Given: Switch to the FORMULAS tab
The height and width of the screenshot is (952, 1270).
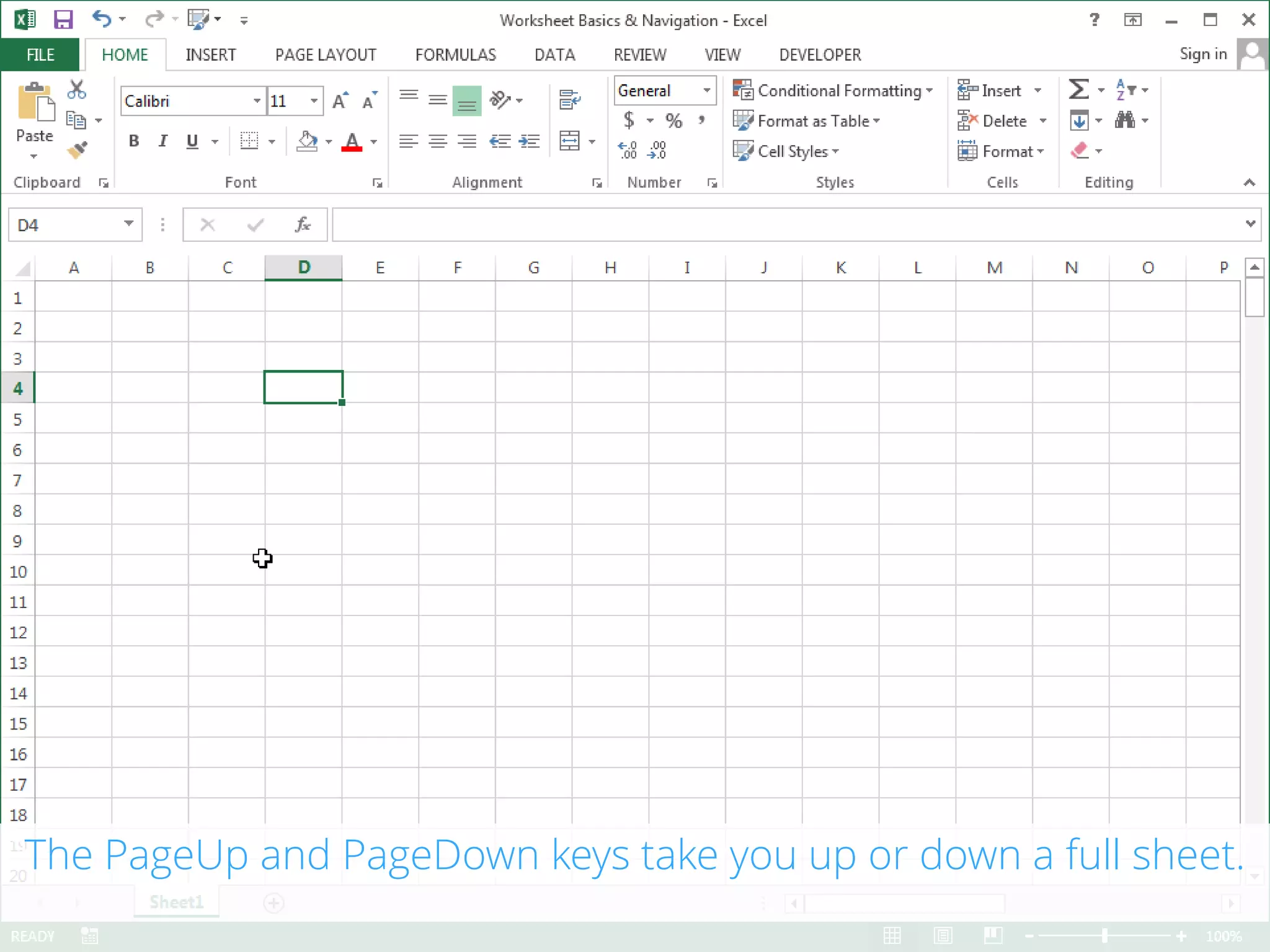Looking at the screenshot, I should [456, 55].
